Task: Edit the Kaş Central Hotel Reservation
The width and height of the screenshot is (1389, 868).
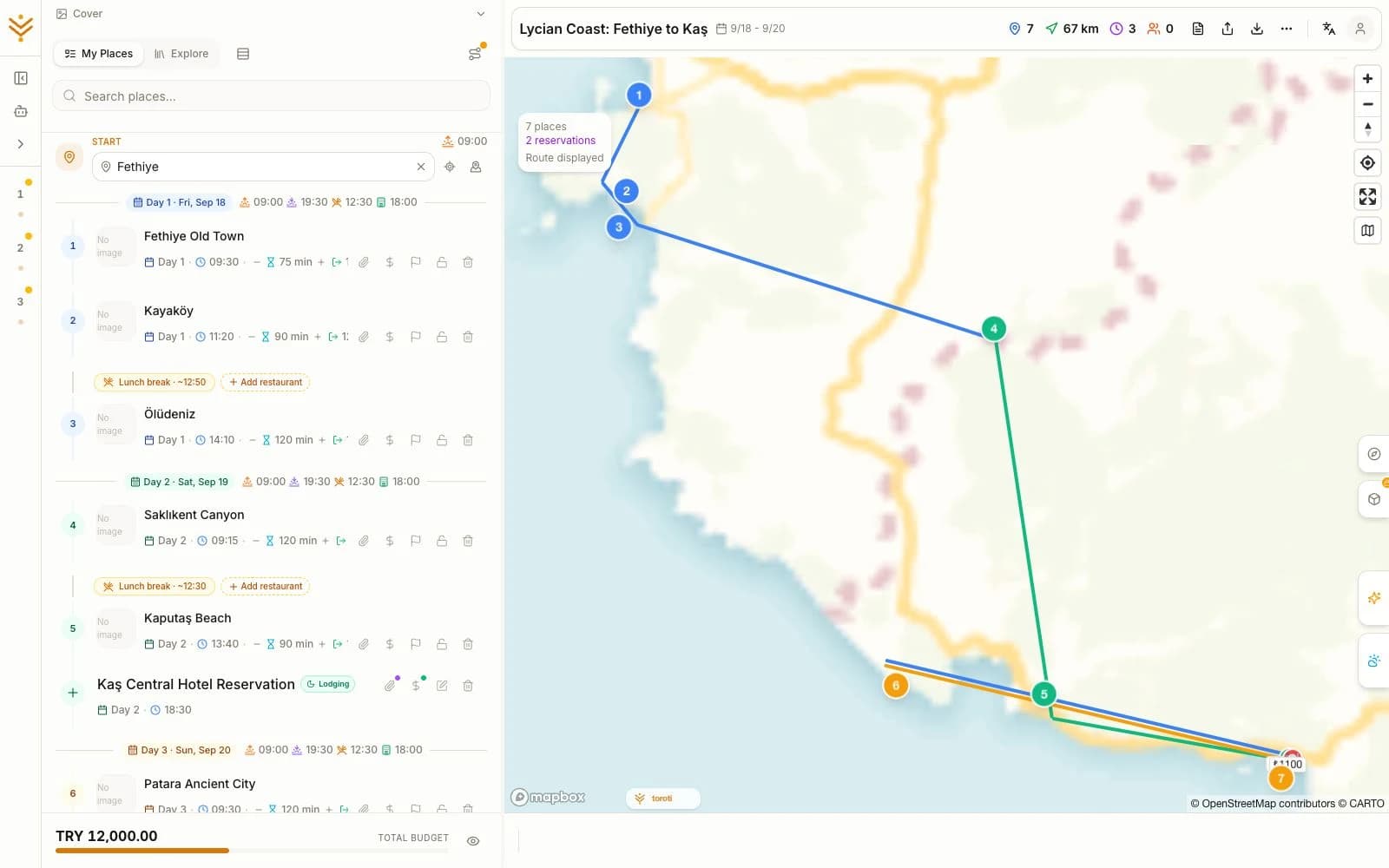Action: pos(442,686)
